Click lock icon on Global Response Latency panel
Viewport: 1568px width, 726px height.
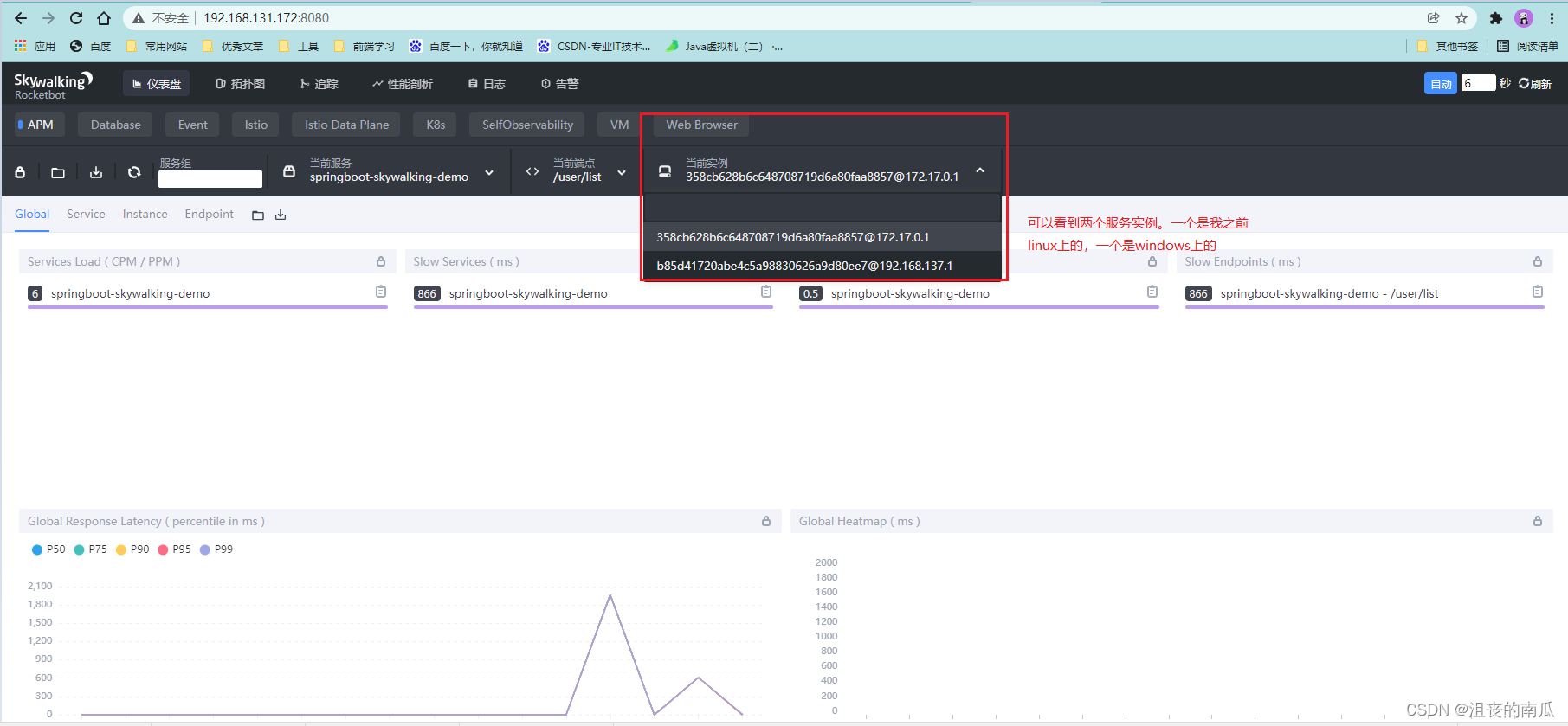[766, 521]
